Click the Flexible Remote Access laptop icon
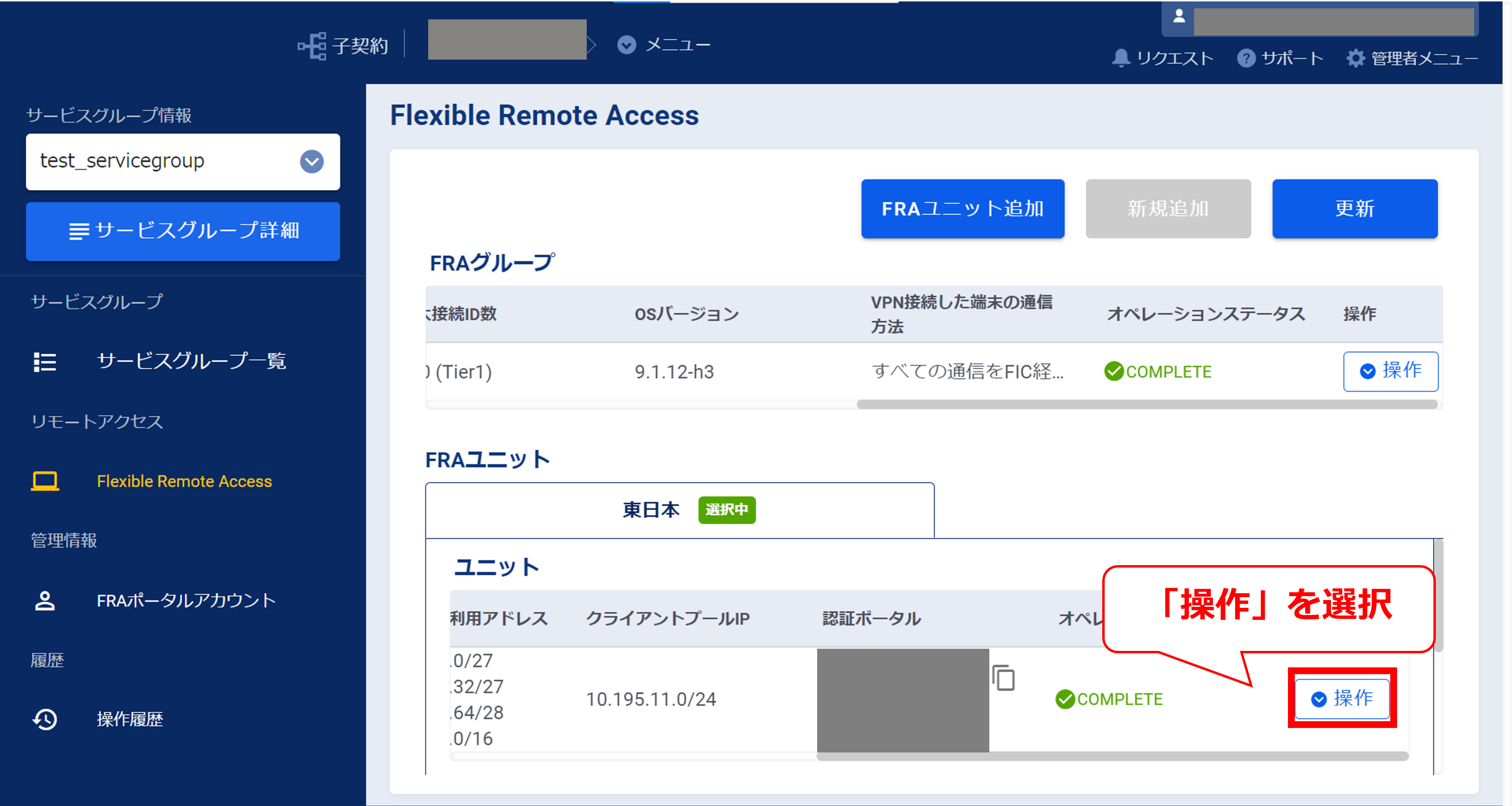The height and width of the screenshot is (806, 1512). [45, 481]
